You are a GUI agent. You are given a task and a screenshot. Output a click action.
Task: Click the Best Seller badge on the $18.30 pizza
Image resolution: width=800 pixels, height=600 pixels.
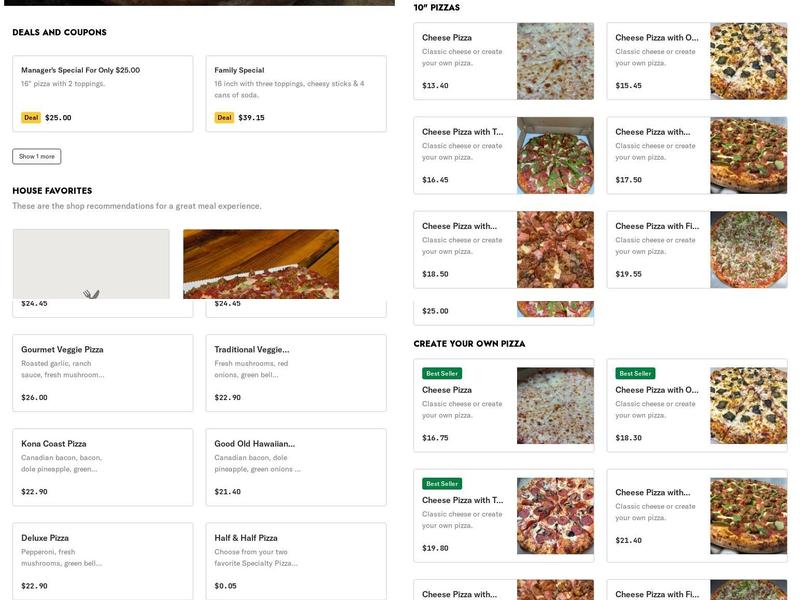(x=634, y=371)
